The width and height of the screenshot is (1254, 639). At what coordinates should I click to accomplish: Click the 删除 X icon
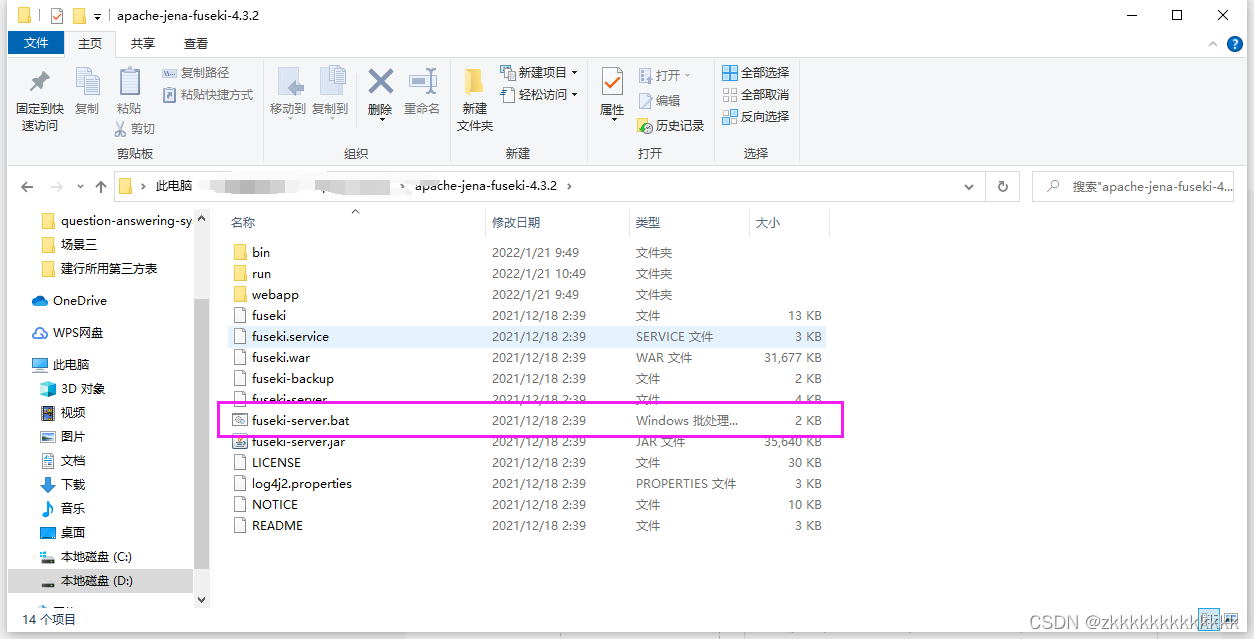click(380, 81)
